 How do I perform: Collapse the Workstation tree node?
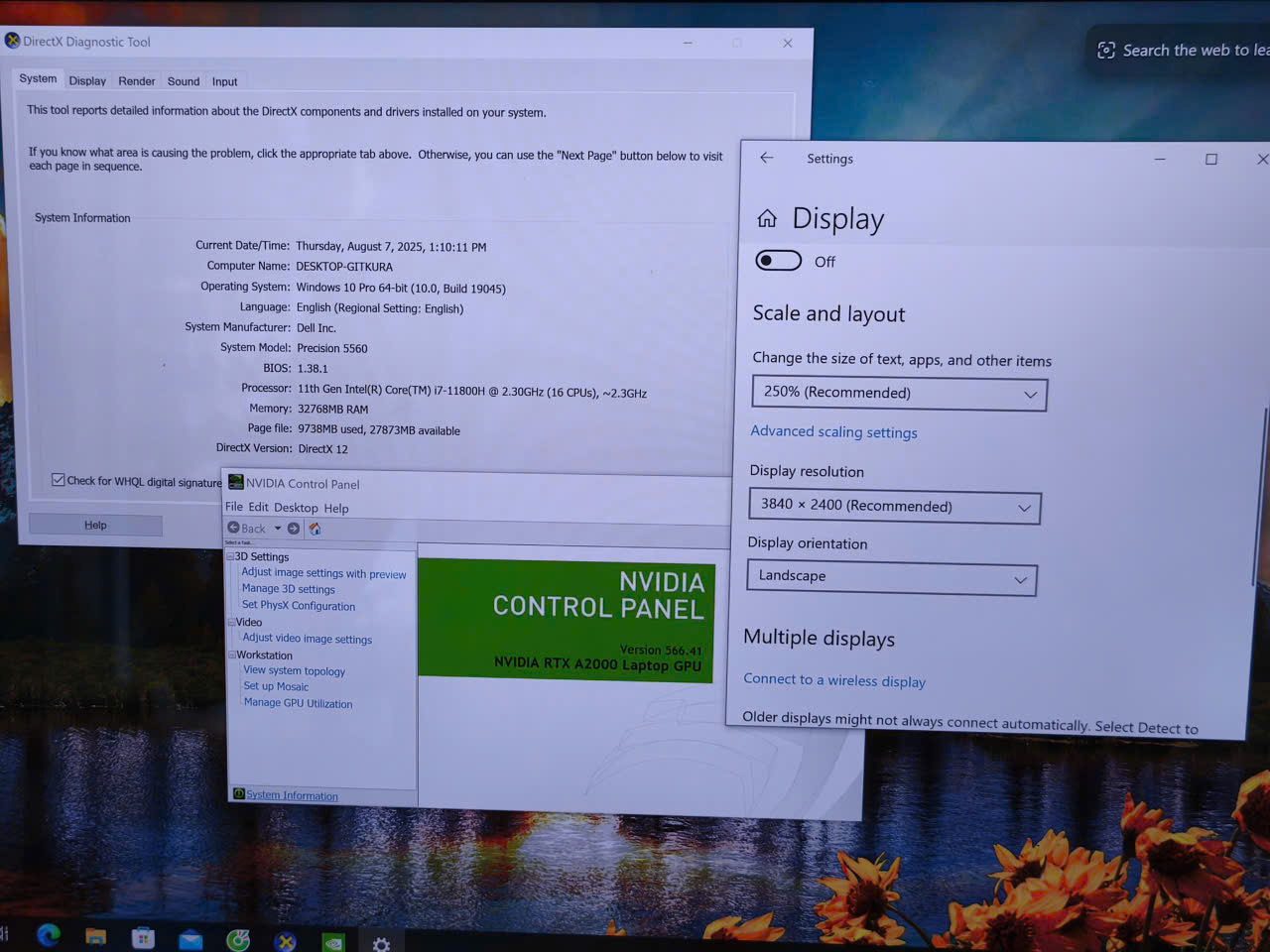232,654
